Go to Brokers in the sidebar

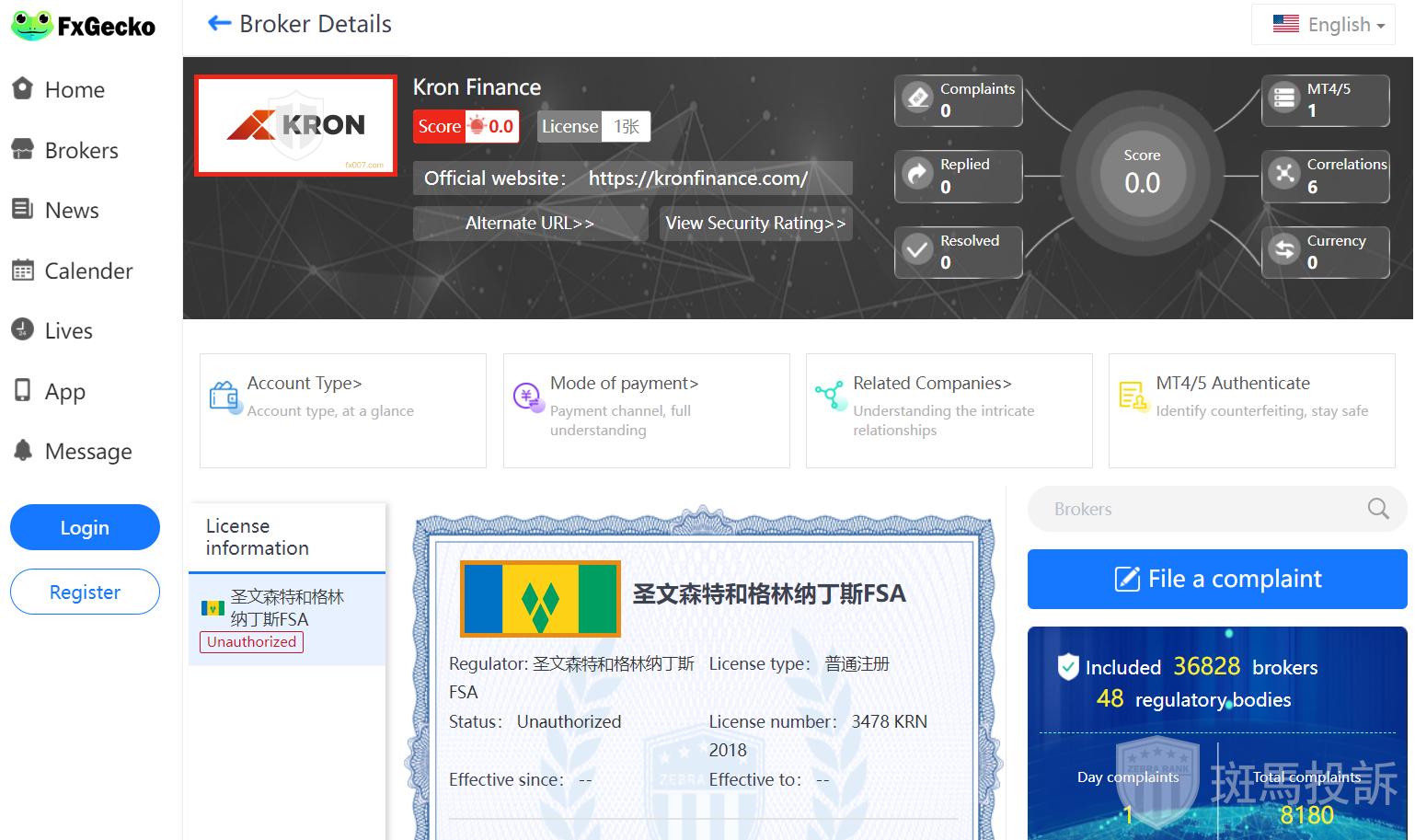click(81, 151)
